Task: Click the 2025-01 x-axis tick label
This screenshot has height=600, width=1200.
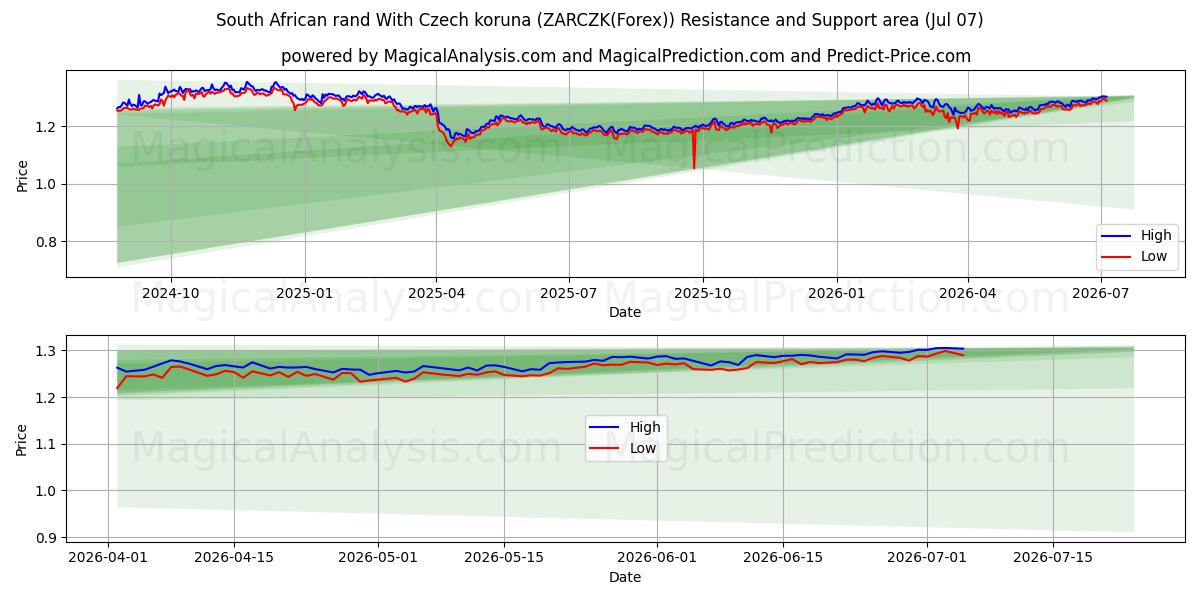Action: click(304, 293)
